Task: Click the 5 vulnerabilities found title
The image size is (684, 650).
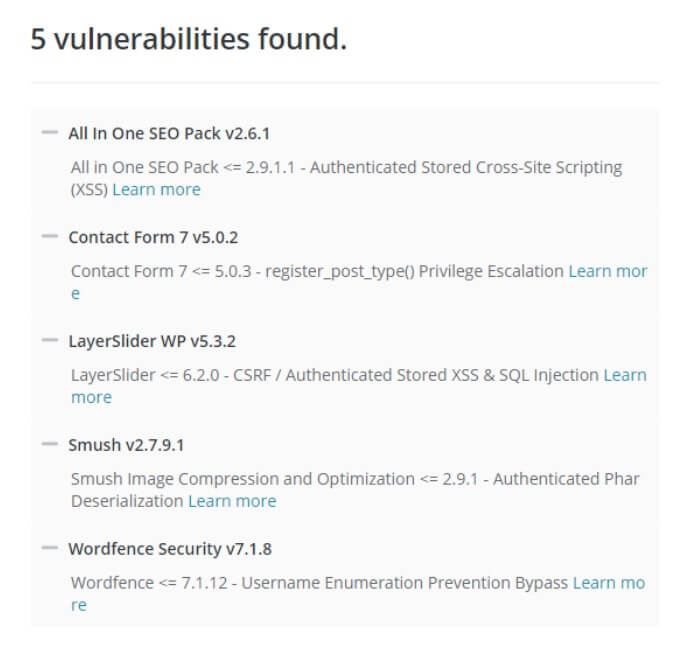Action: click(x=189, y=39)
